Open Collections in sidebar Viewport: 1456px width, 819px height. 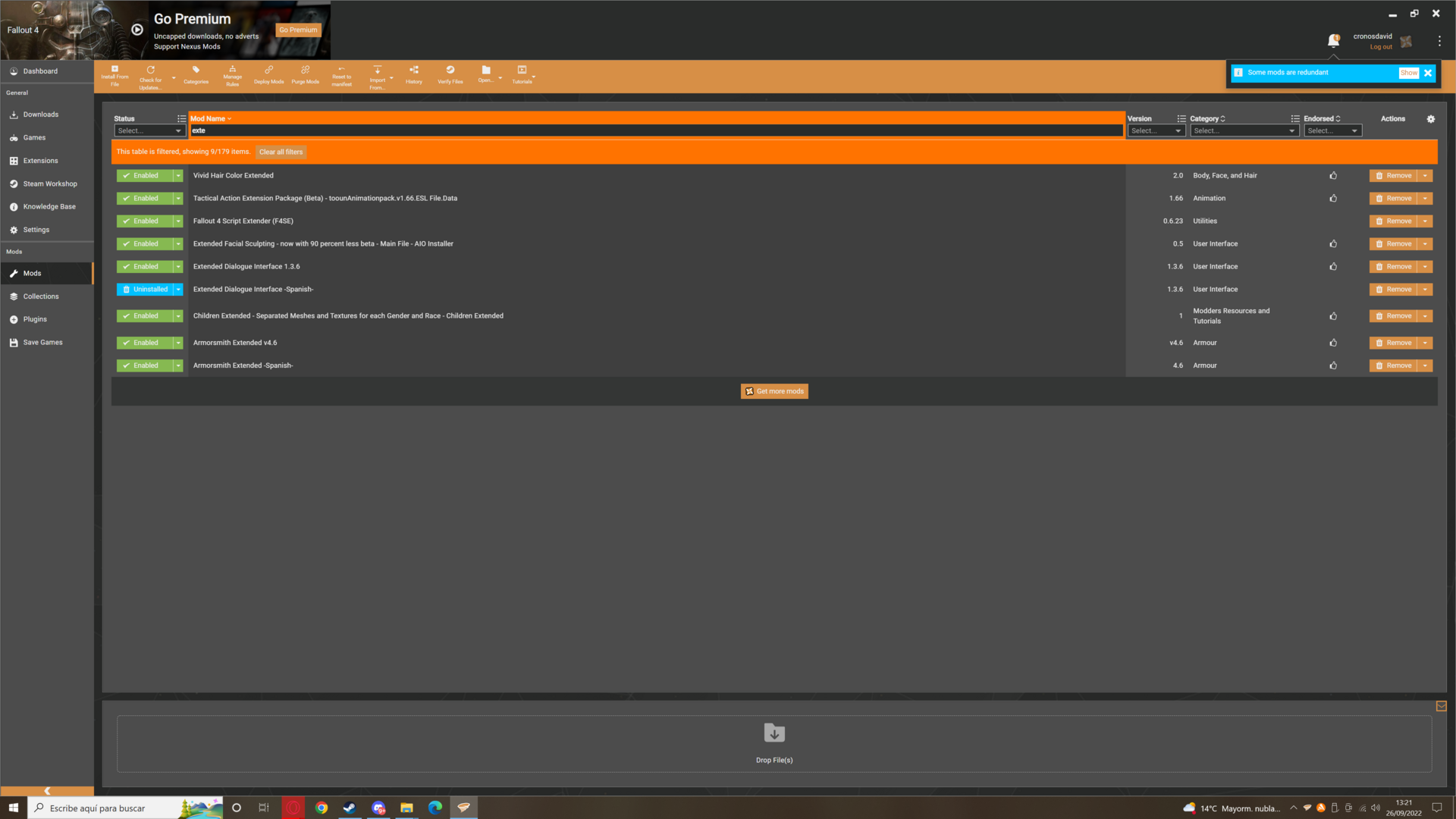(47, 297)
